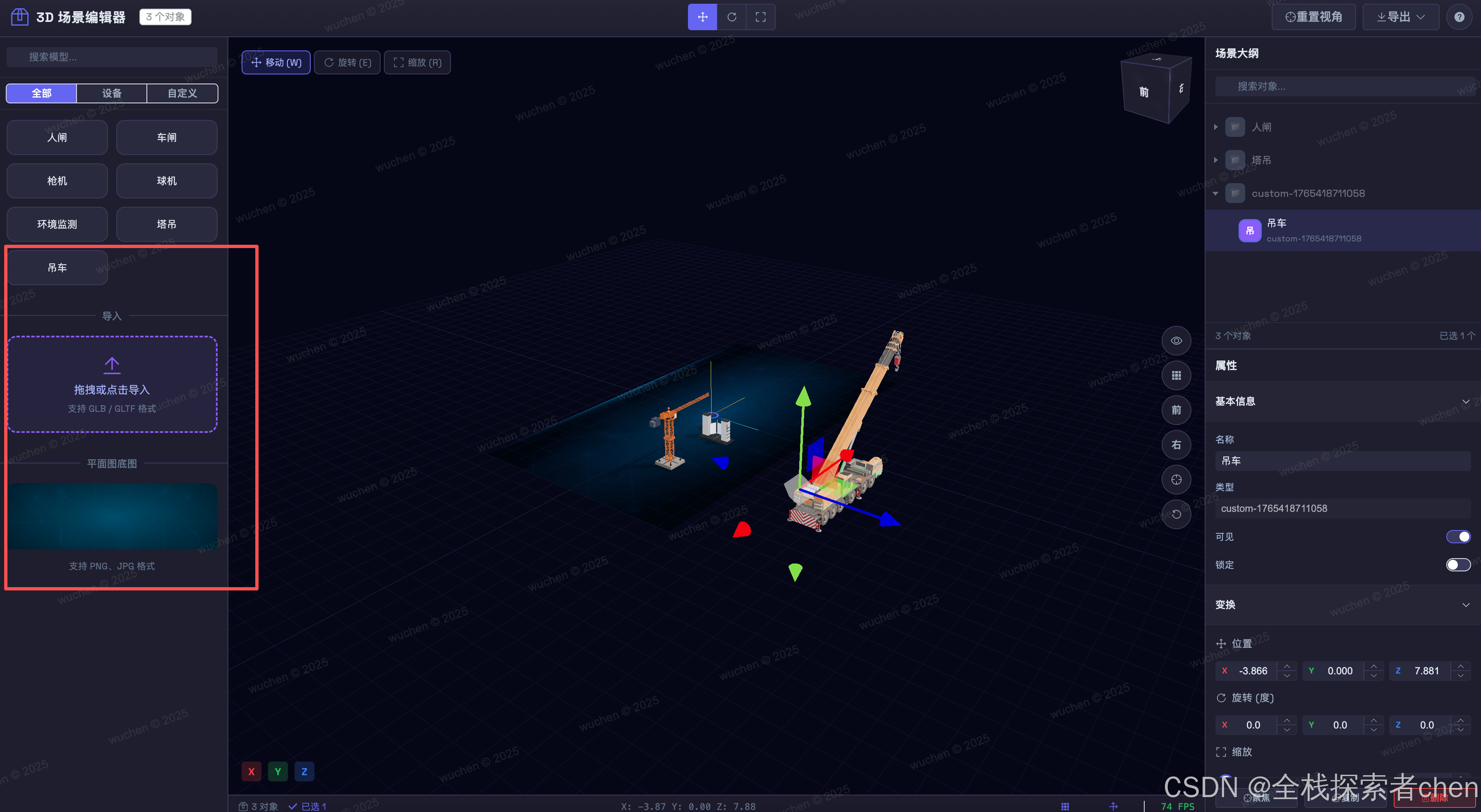This screenshot has height=812, width=1481.
Task: Collapse the 基本信息 section in the properties panel
Action: coord(1467,402)
